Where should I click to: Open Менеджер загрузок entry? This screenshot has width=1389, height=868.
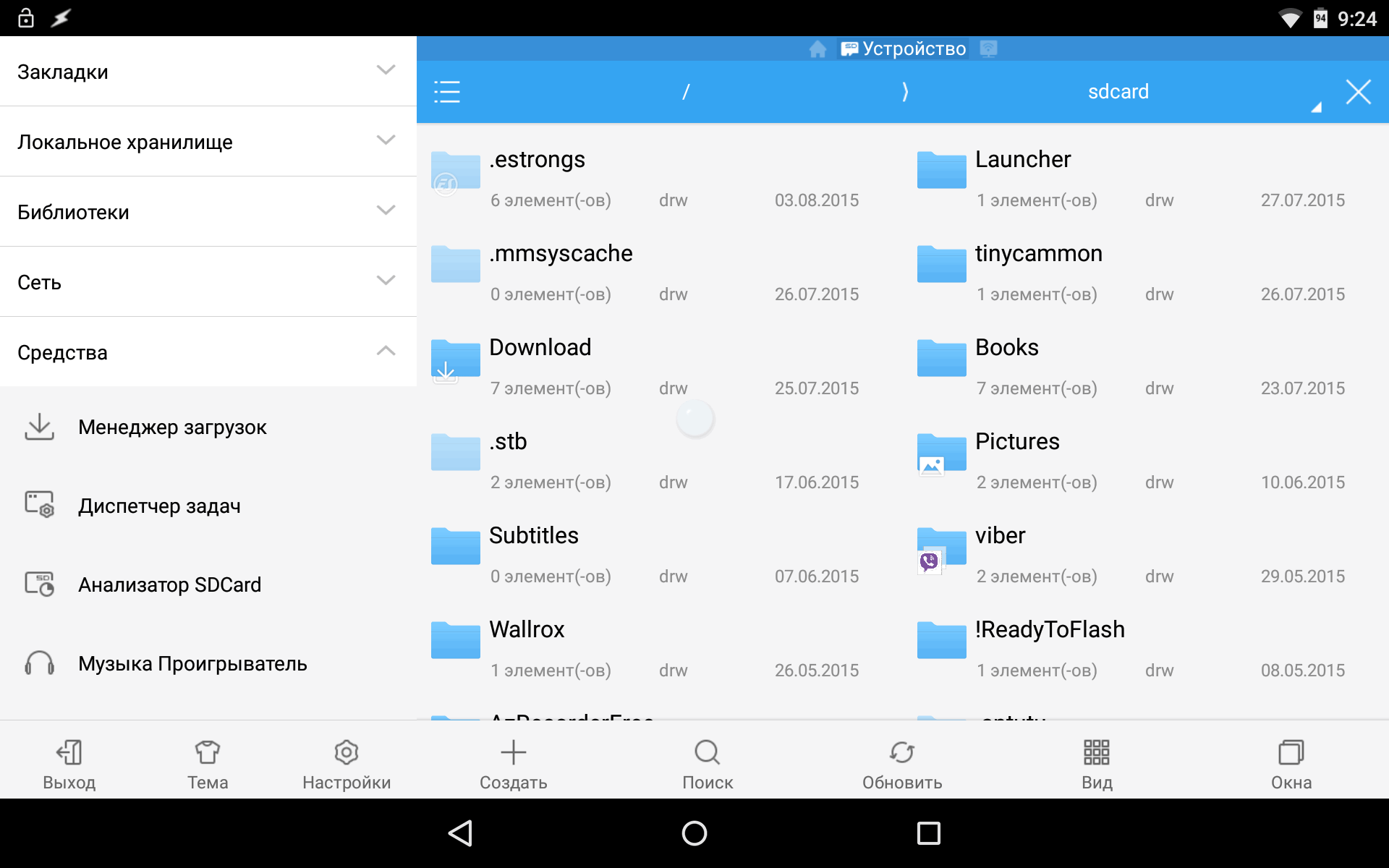208,427
